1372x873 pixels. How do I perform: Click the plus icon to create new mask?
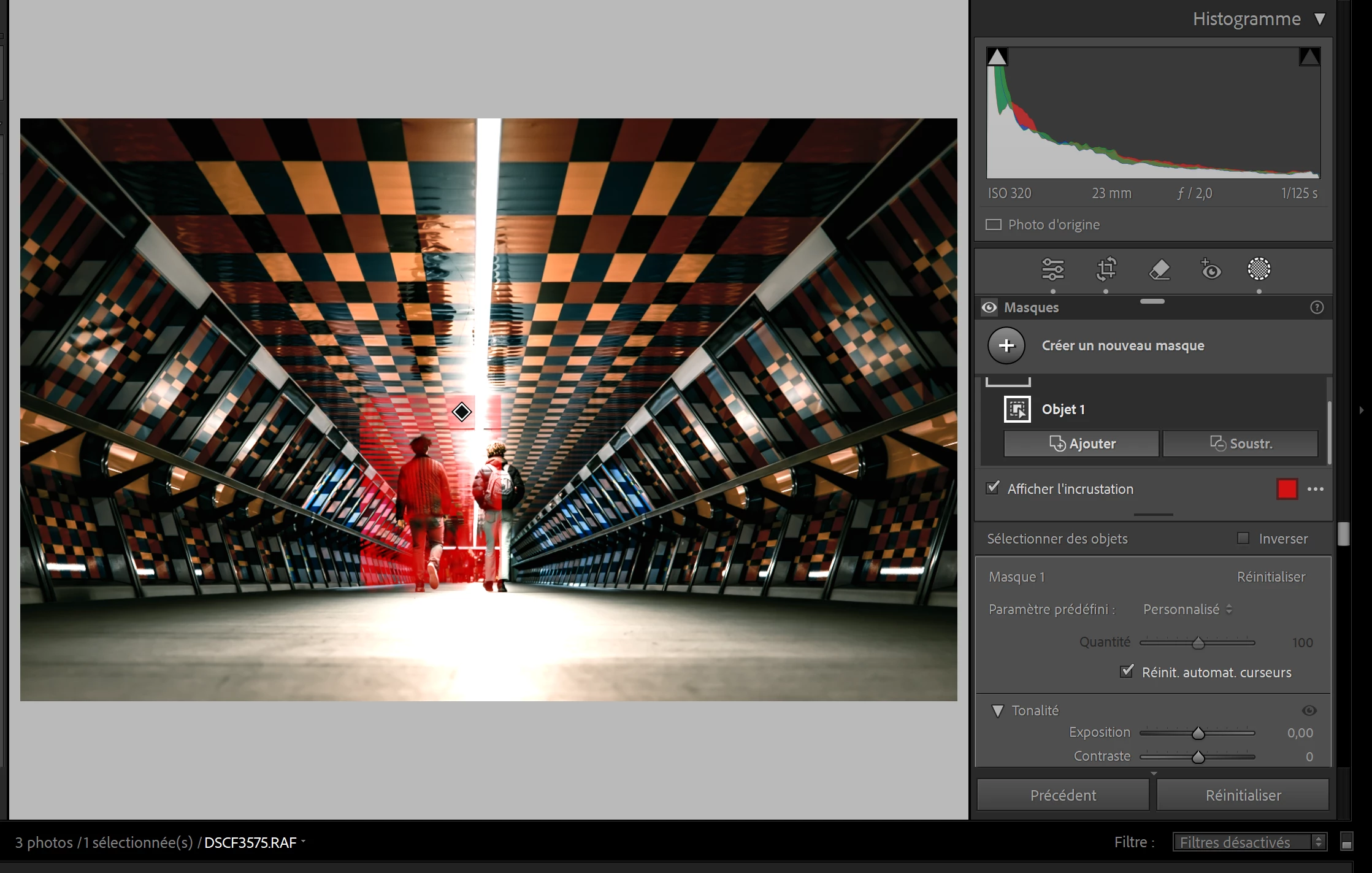[1006, 345]
